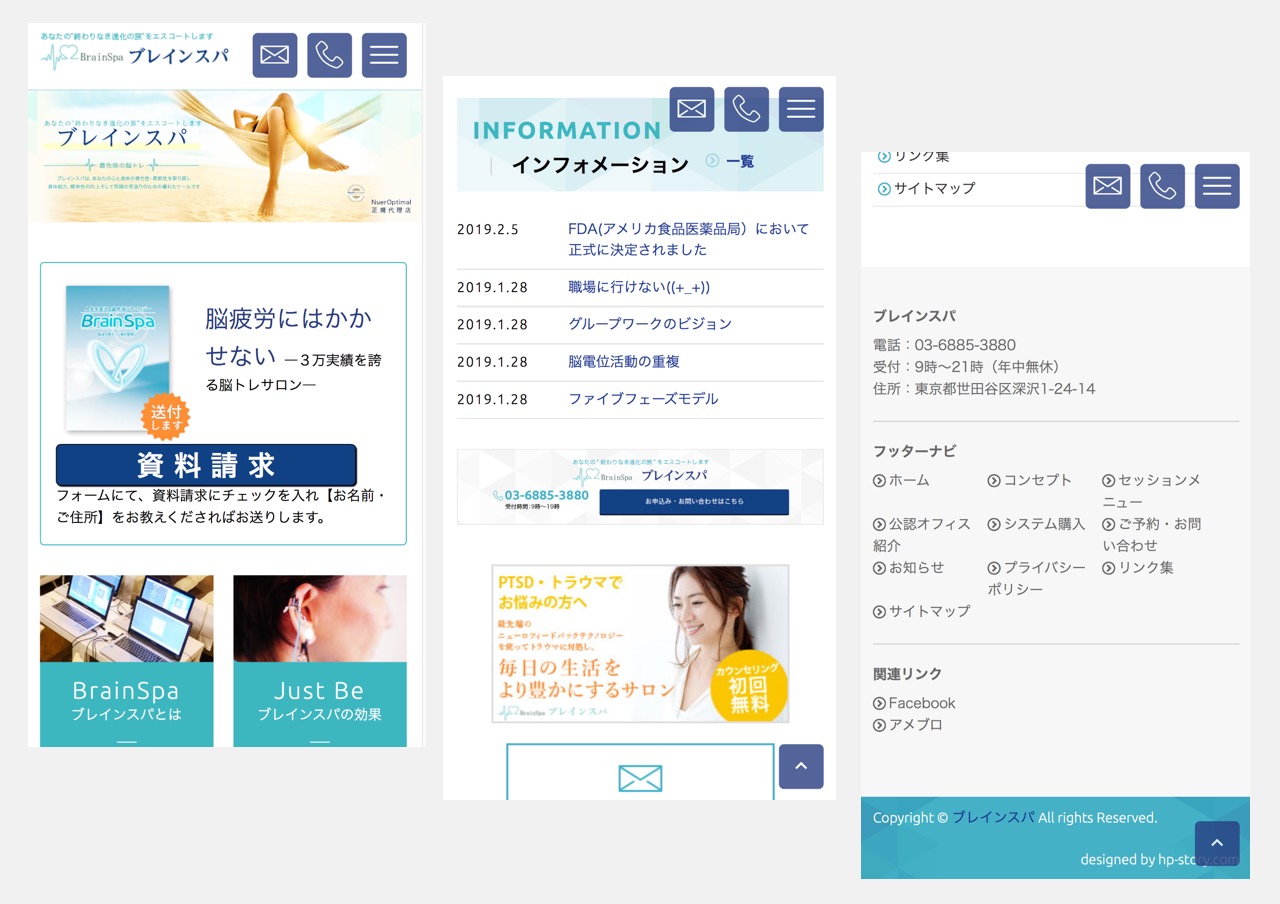Click ホーム in footer navigation
The height and width of the screenshot is (904, 1280).
[901, 480]
